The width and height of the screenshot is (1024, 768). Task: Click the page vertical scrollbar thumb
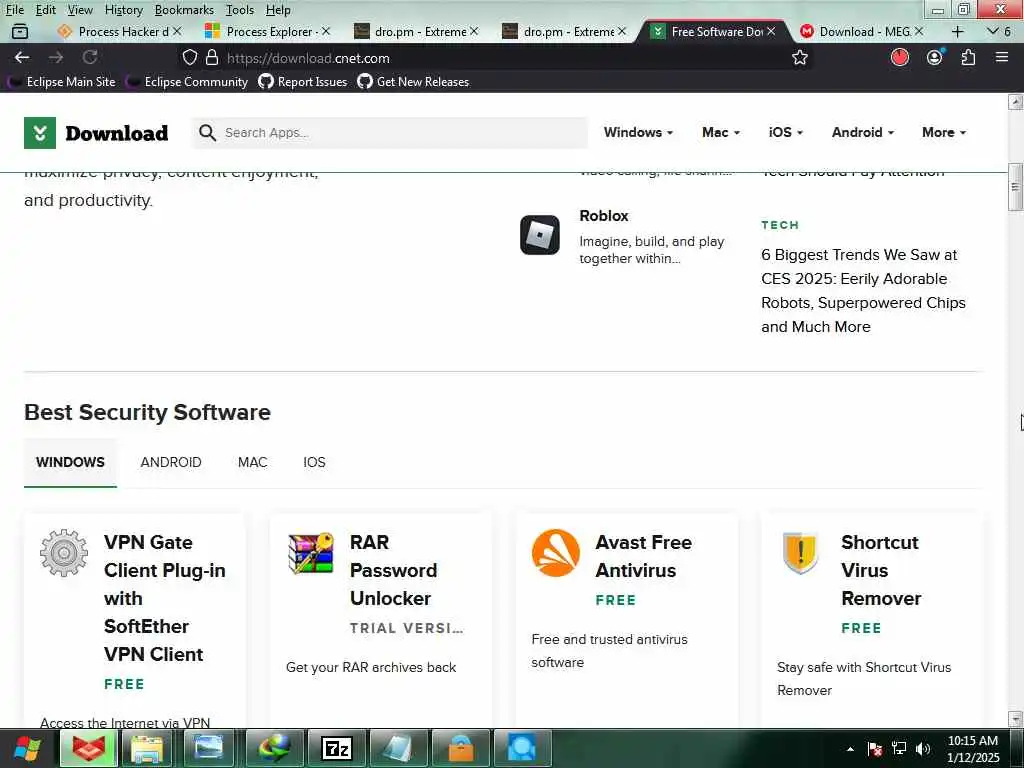coord(1016,187)
